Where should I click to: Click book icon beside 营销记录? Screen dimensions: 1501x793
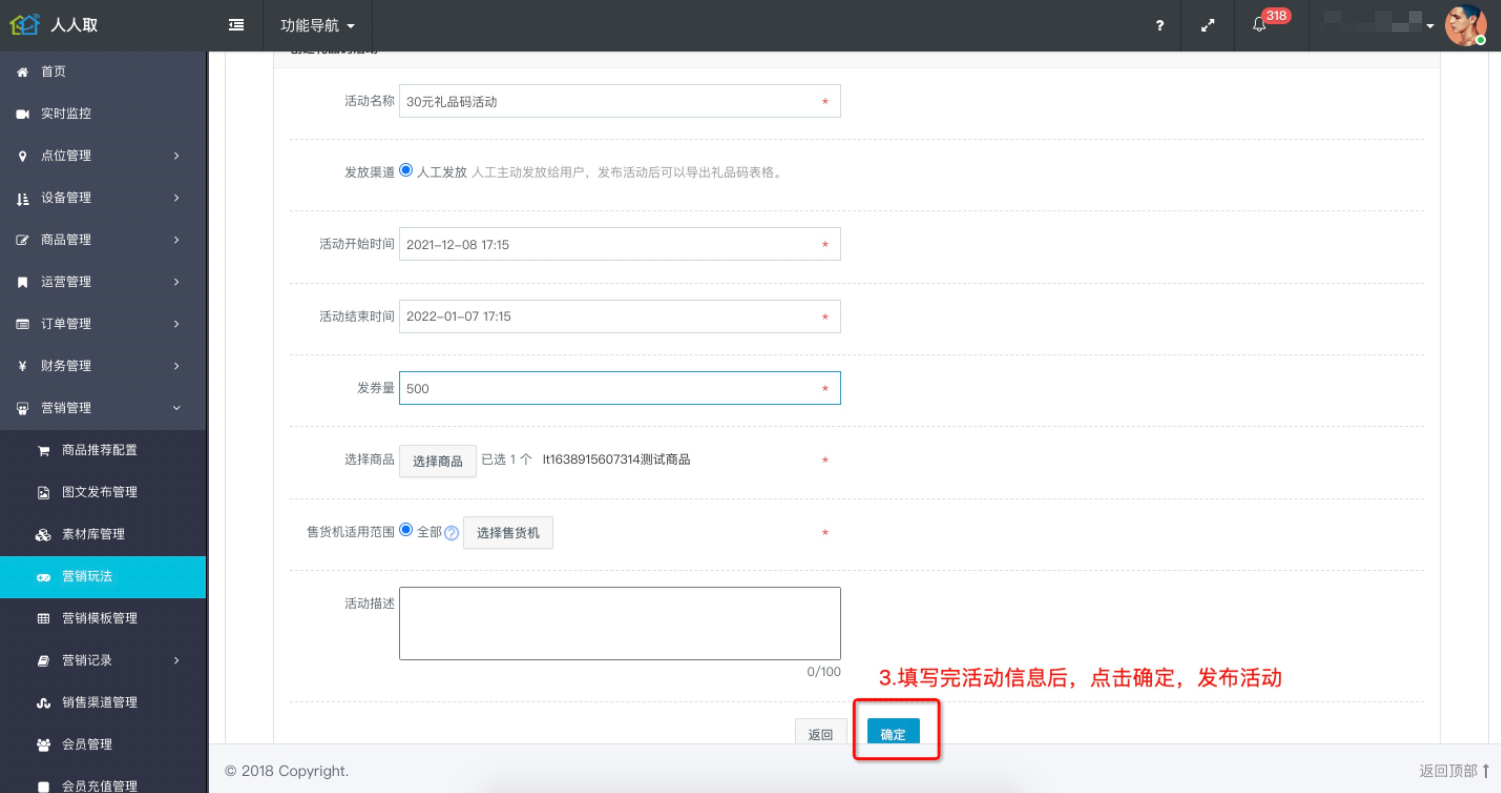point(43,661)
